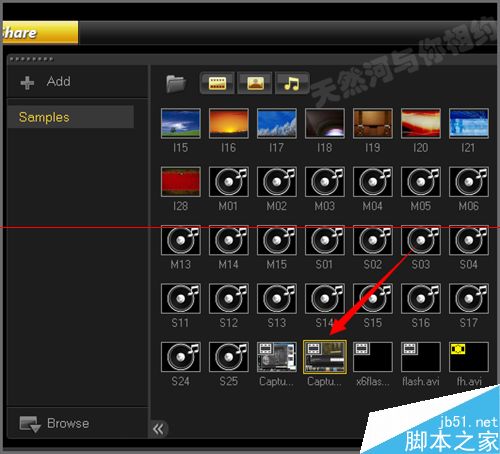The height and width of the screenshot is (454, 500).
Task: Click the Add plus icon
Action: point(27,83)
